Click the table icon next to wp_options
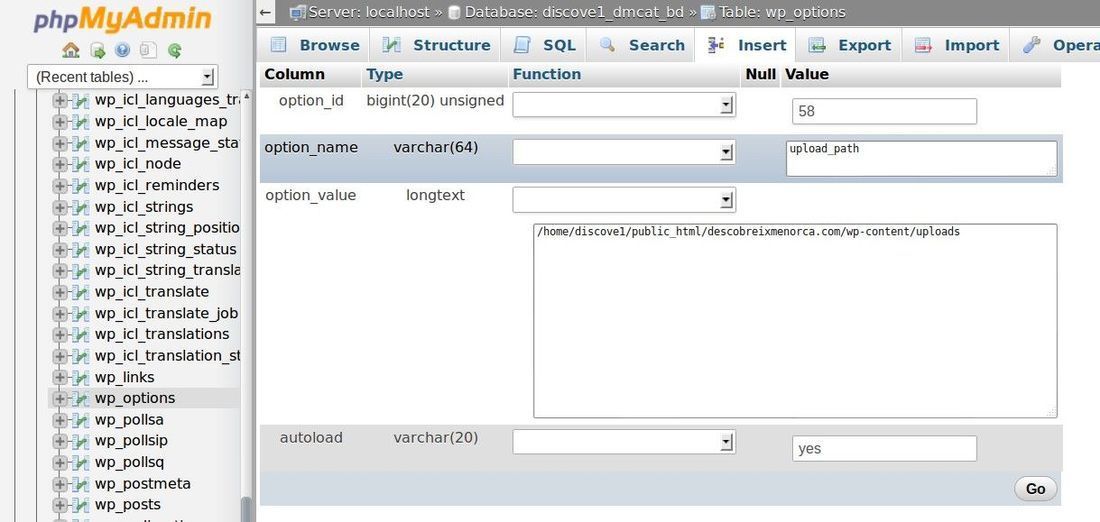Image resolution: width=1100 pixels, height=522 pixels. [x=81, y=399]
